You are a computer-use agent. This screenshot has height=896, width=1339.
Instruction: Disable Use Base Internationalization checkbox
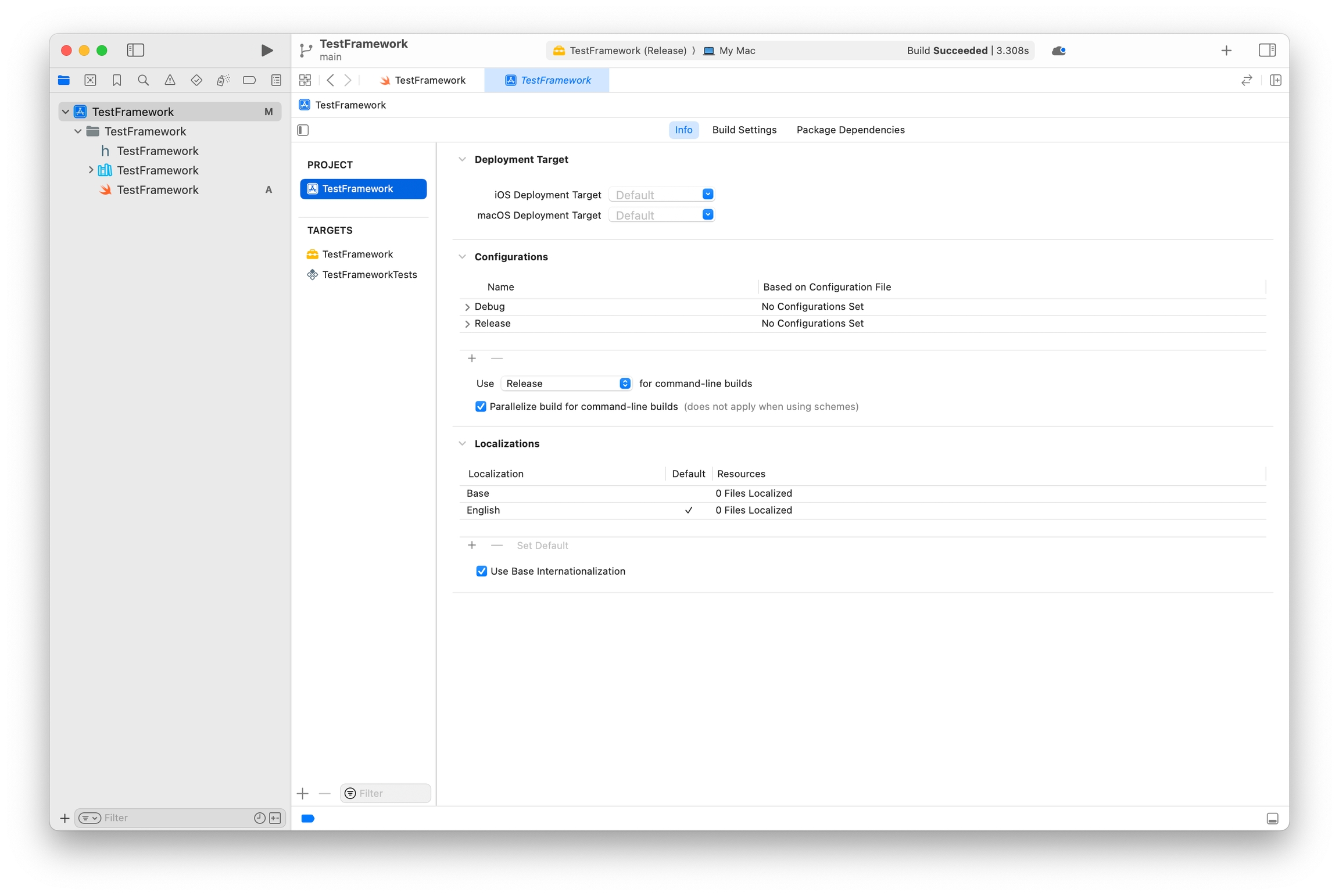click(481, 571)
